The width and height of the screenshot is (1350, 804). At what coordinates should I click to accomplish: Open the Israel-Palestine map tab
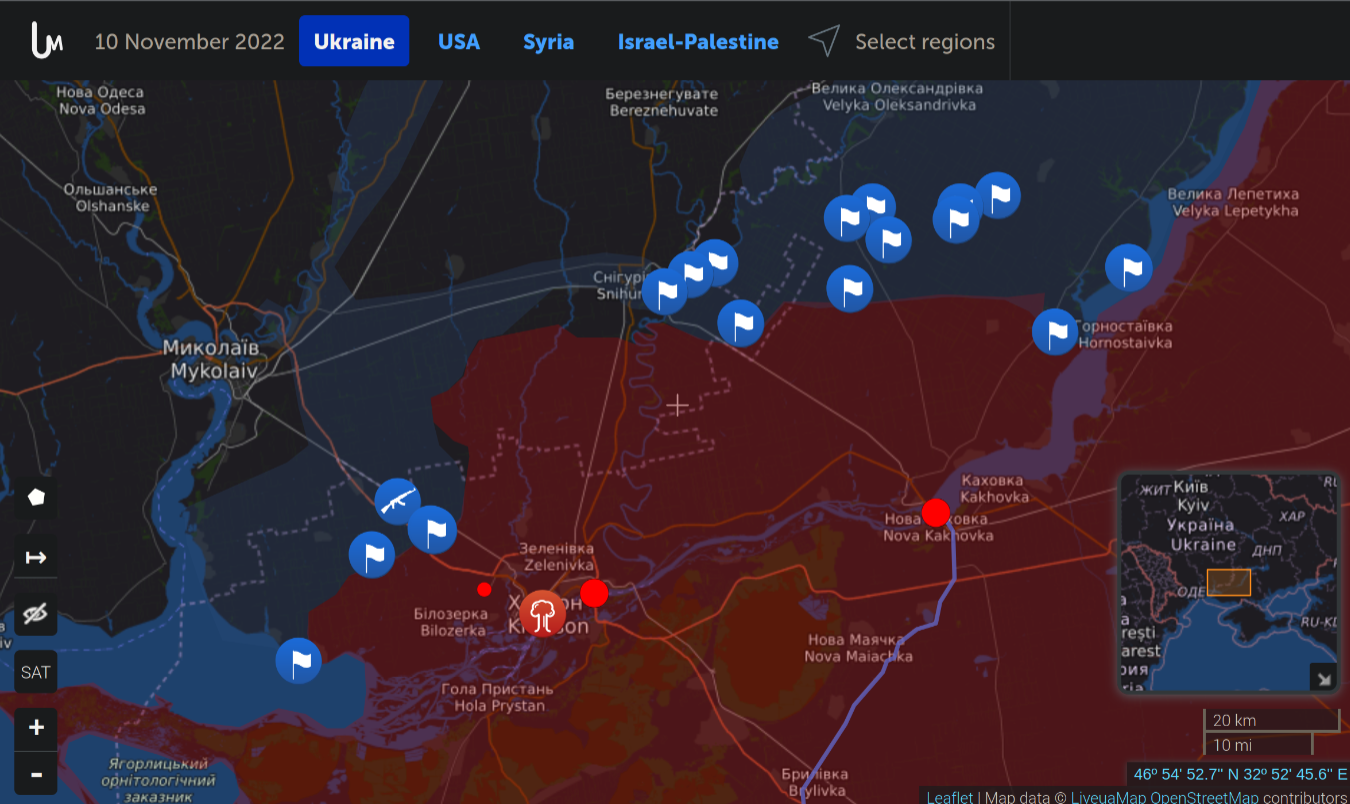(x=698, y=42)
